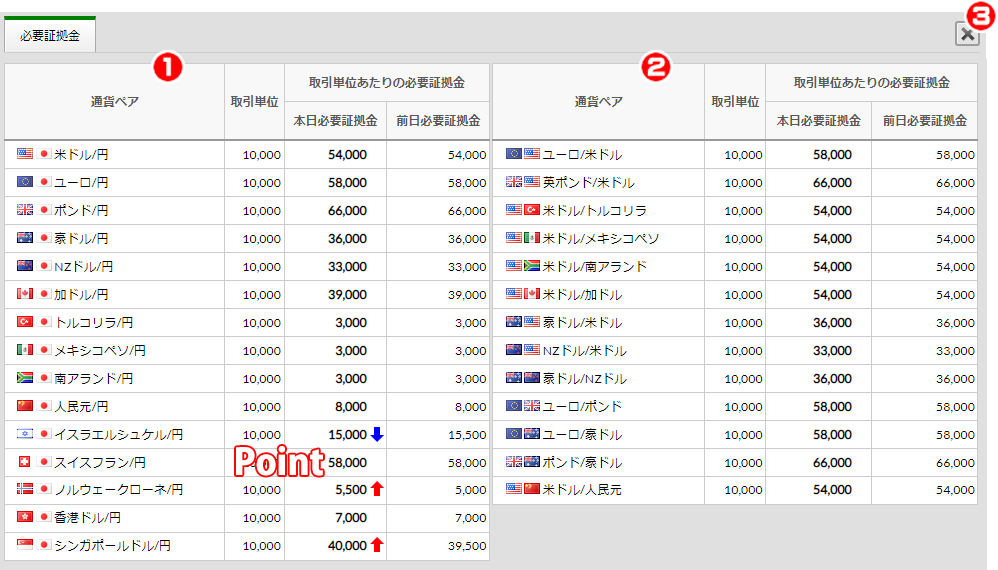Click today's margin 7,000 for 香港ドル/円
The height and width of the screenshot is (570, 998).
[351, 518]
